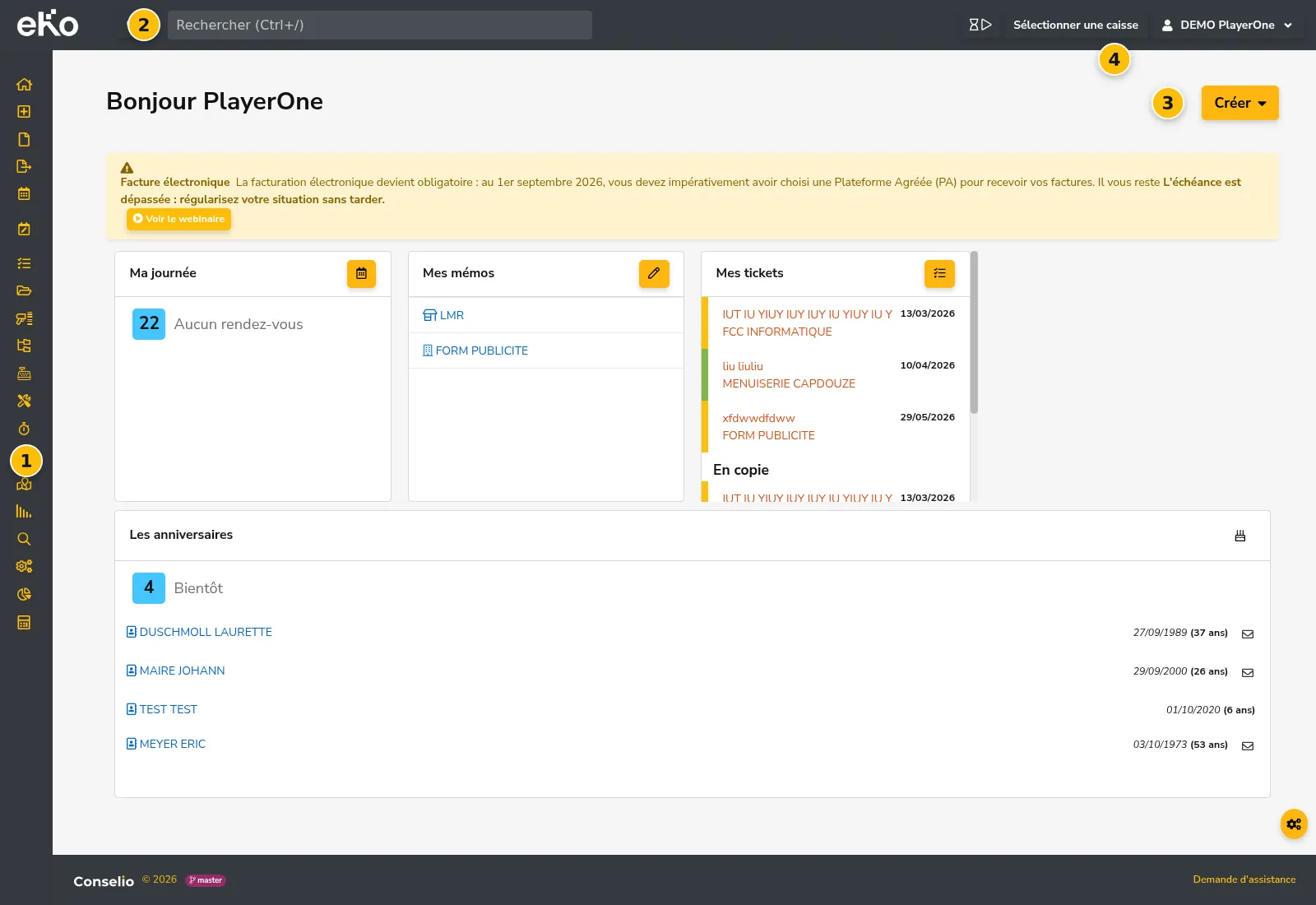
Task: Open the calendar grid icon in sidebar
Action: [24, 194]
